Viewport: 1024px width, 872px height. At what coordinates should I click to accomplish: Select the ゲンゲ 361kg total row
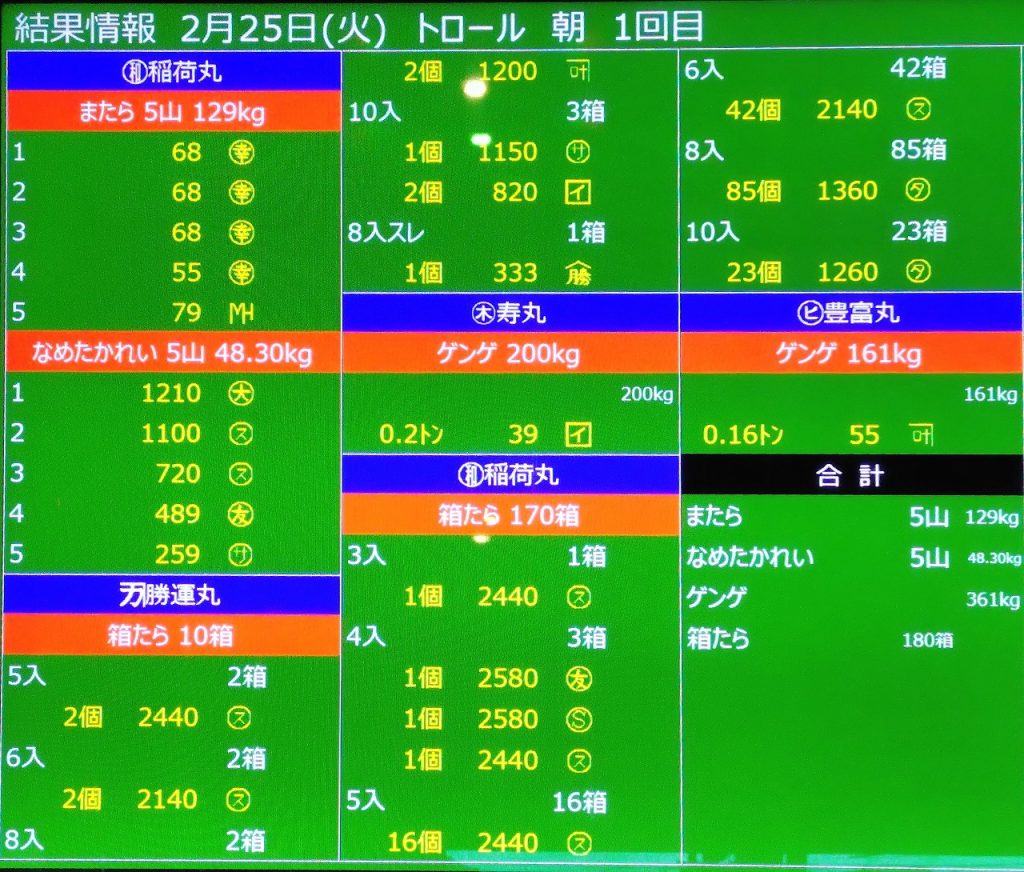(x=851, y=599)
